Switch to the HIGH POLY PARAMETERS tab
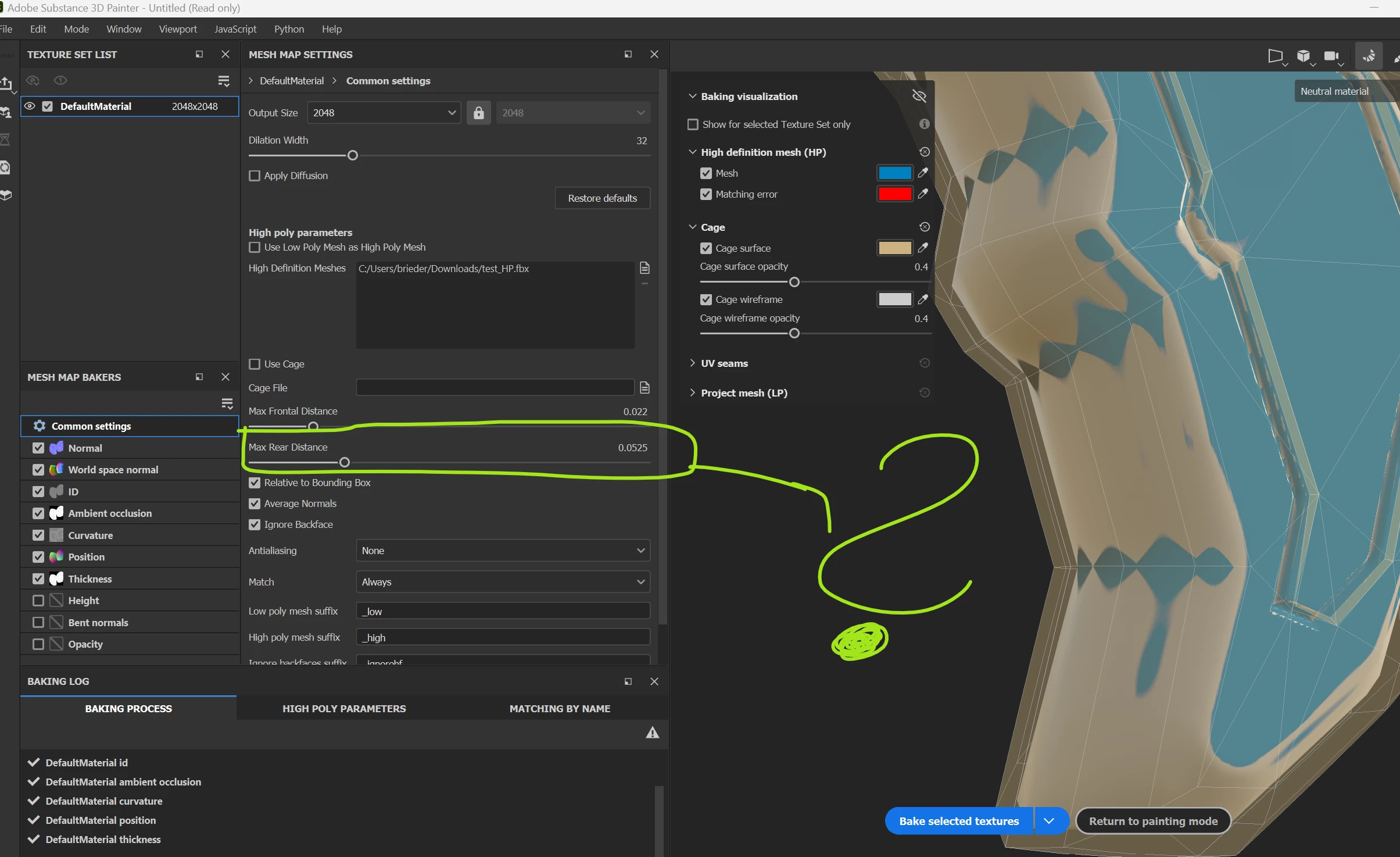This screenshot has height=857, width=1400. click(344, 709)
